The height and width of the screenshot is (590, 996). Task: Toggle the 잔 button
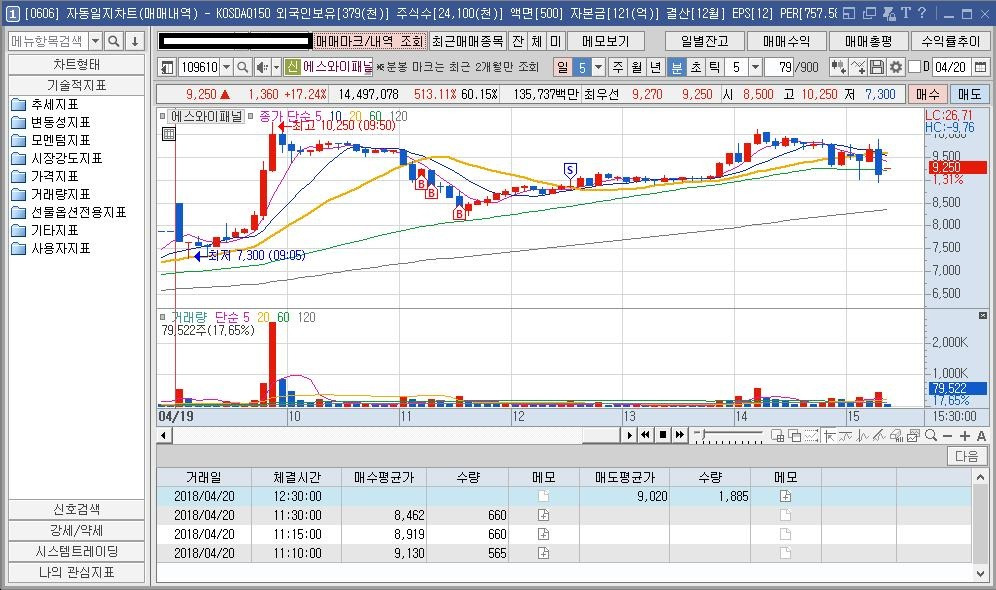click(x=518, y=41)
